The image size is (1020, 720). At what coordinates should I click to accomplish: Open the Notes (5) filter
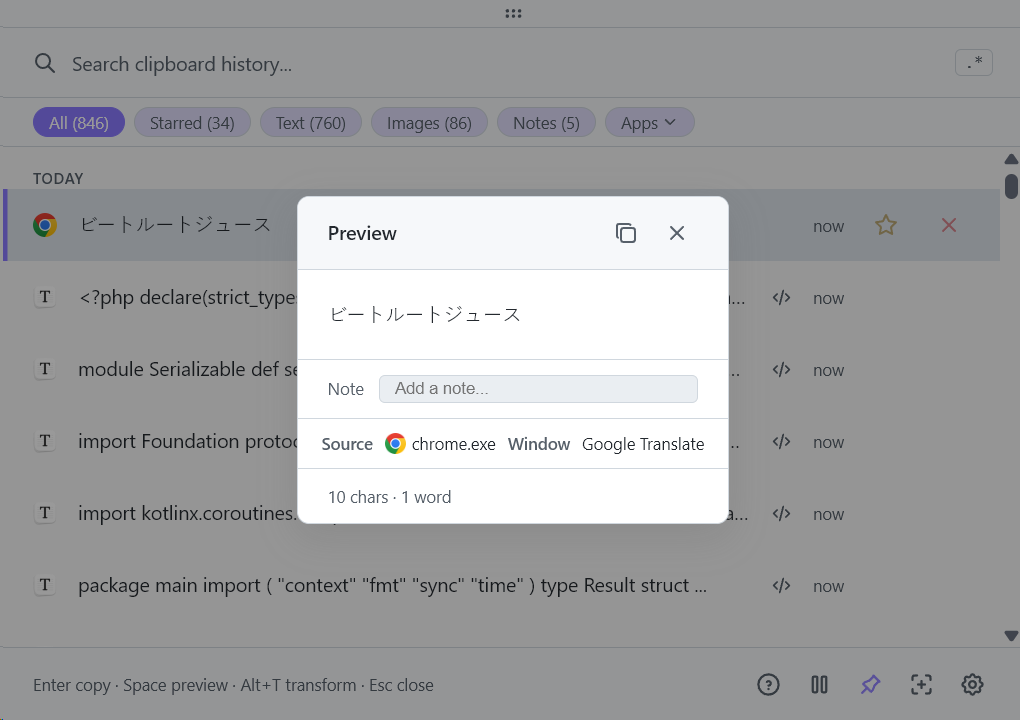coord(546,123)
